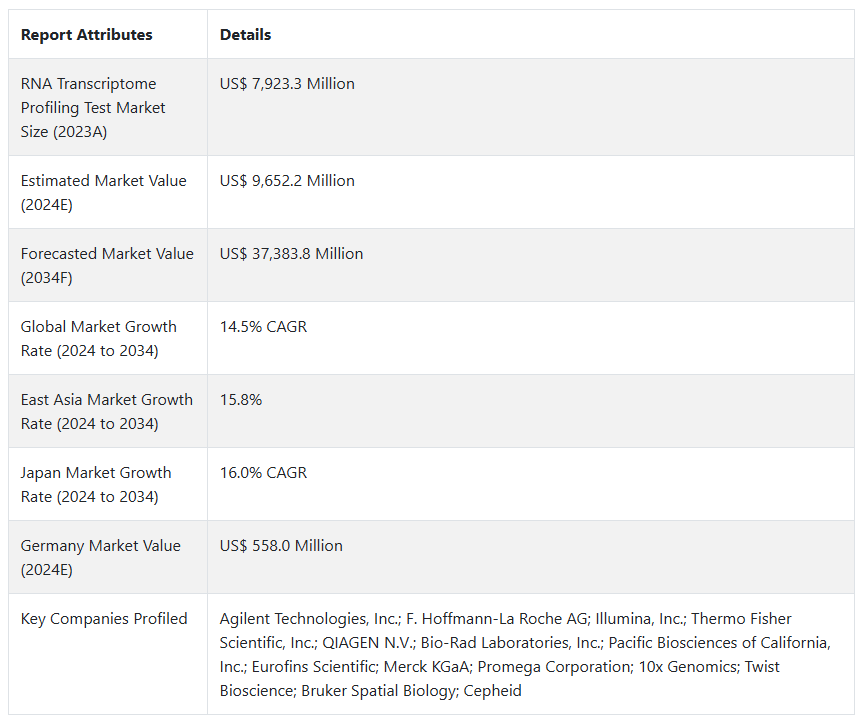
Task: Select the Estimated Market Value (2024E) label
Action: pos(103,193)
